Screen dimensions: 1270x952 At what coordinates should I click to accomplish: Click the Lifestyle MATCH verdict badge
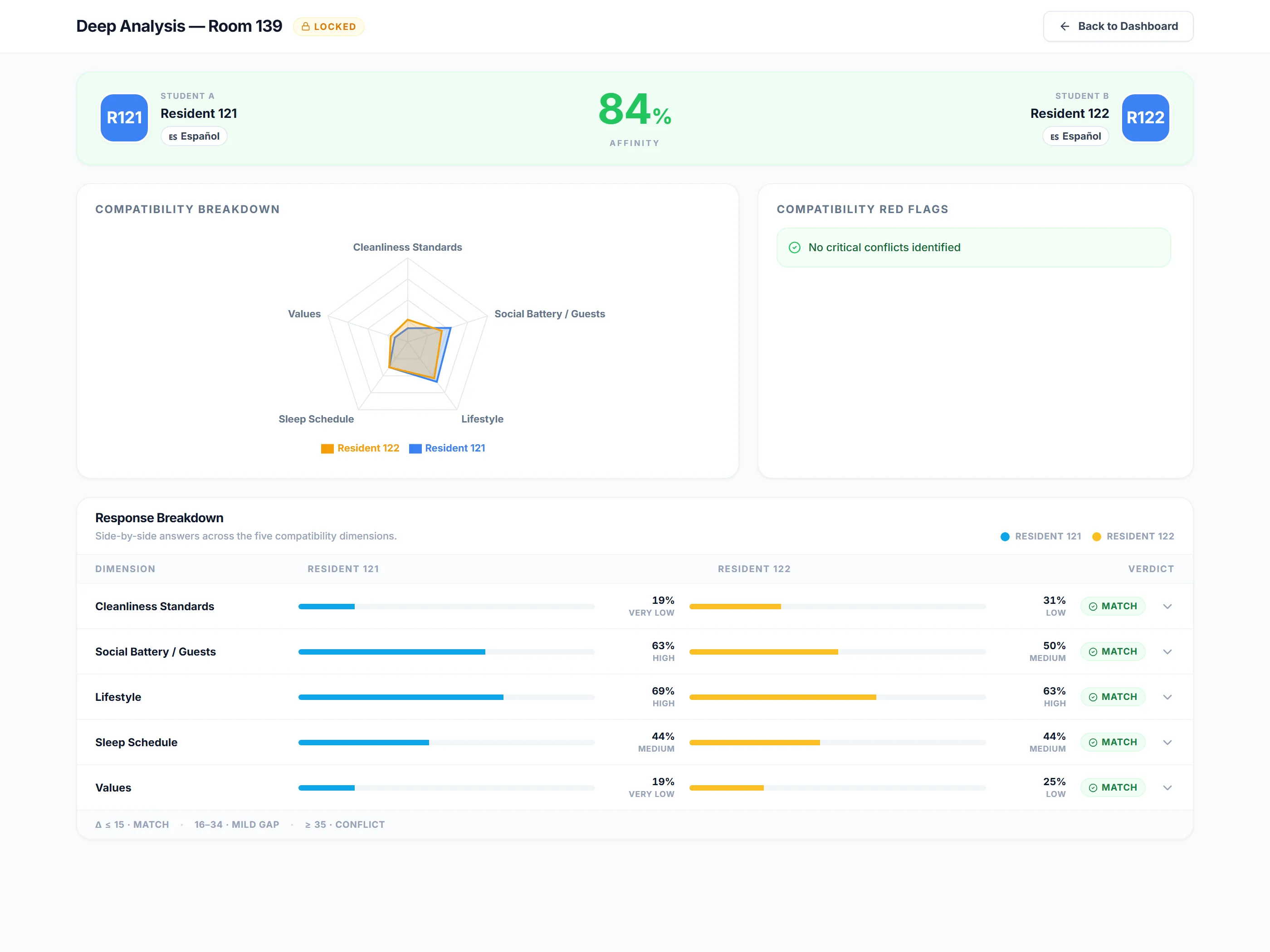click(1113, 697)
